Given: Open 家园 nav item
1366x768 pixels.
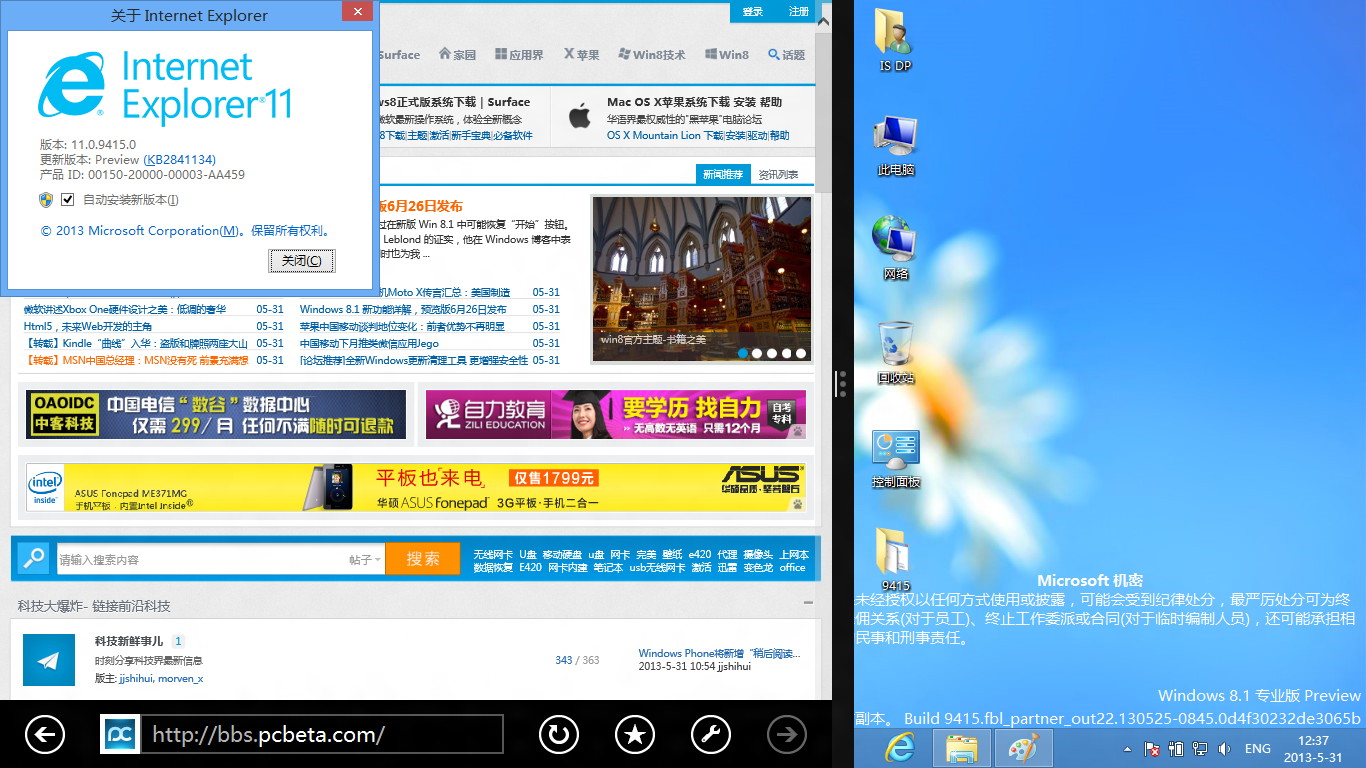Looking at the screenshot, I should tap(457, 54).
